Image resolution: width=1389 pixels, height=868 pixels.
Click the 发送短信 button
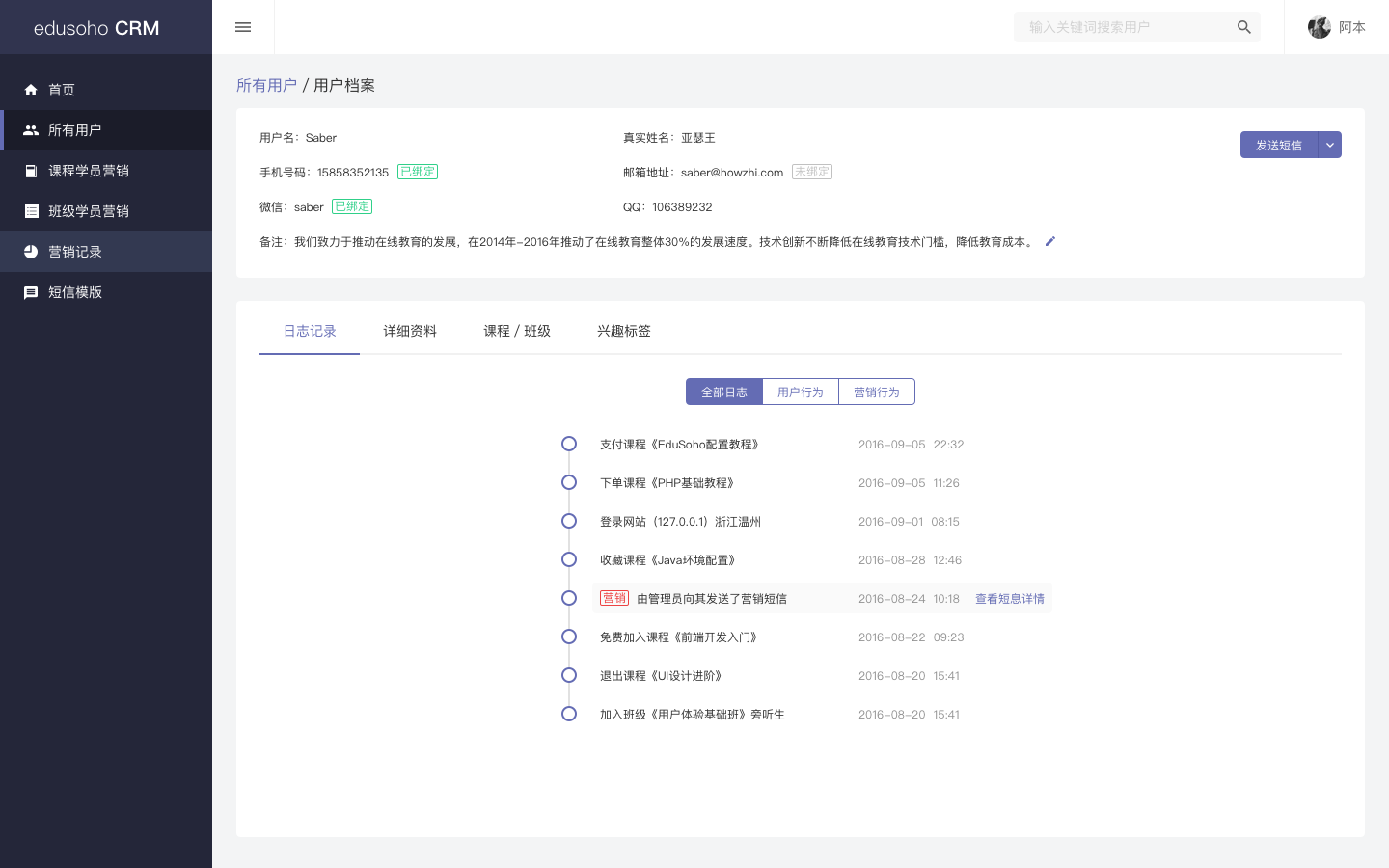point(1279,145)
